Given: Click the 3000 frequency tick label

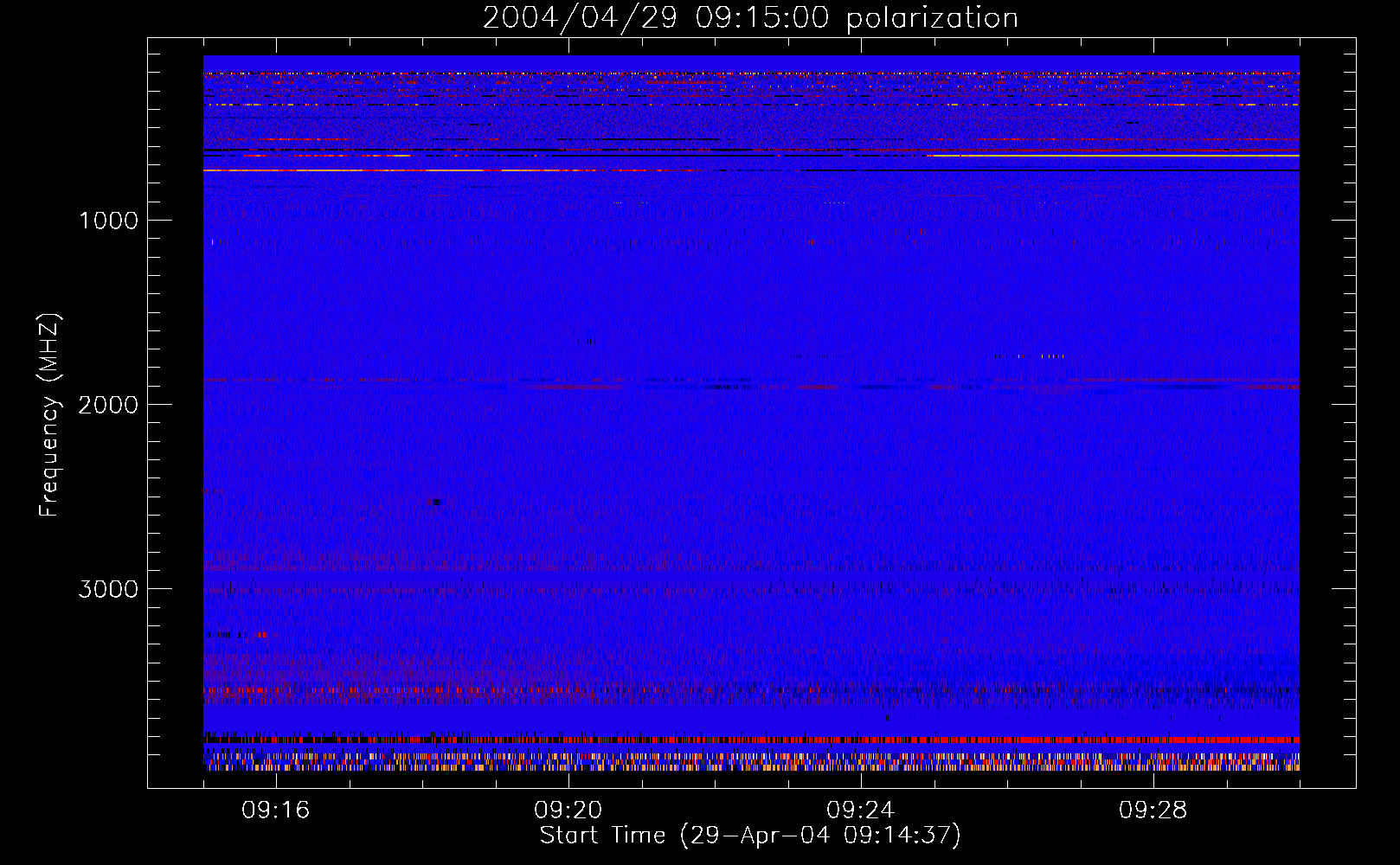Looking at the screenshot, I should (x=108, y=589).
